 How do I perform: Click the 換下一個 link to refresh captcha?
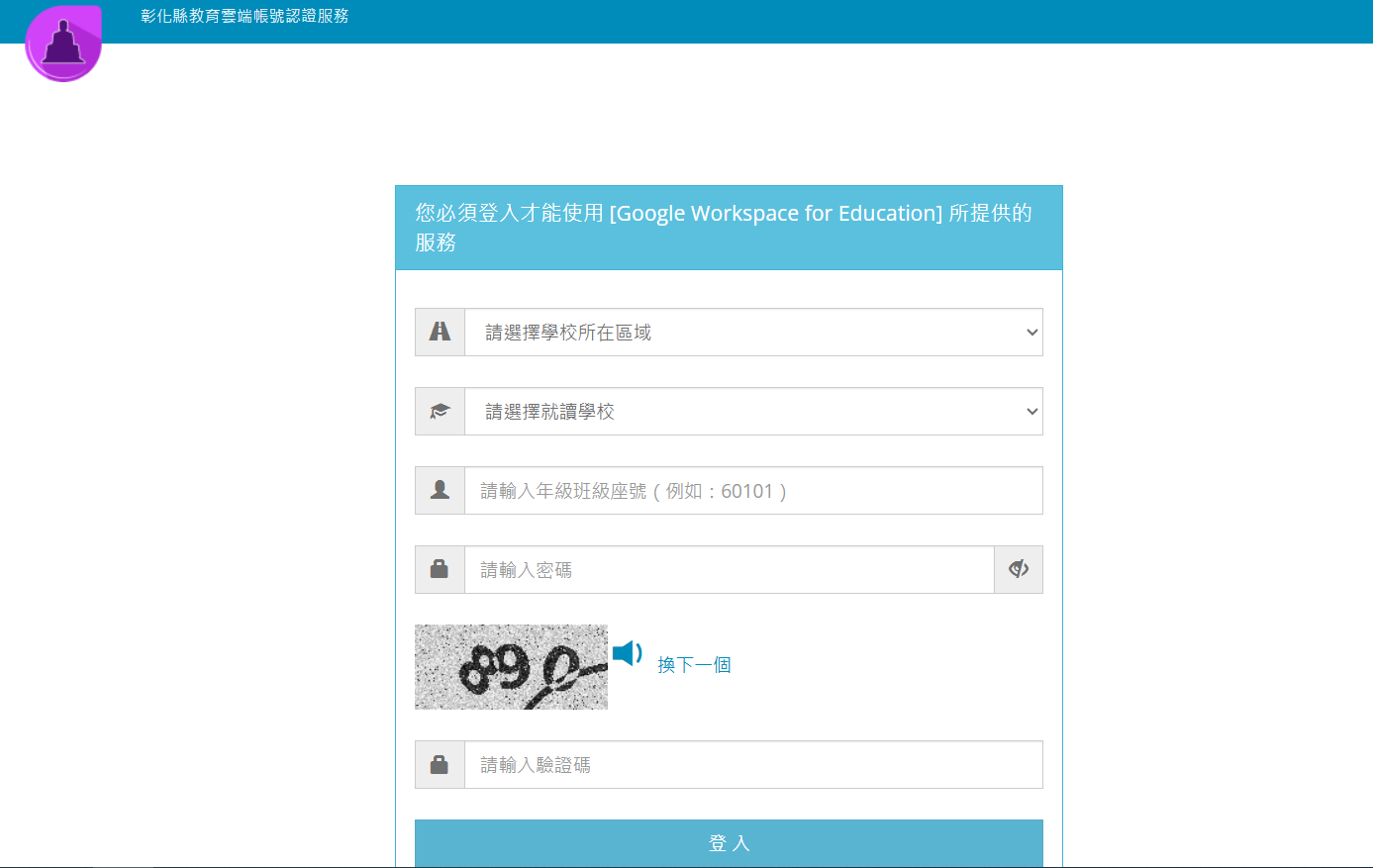click(694, 665)
